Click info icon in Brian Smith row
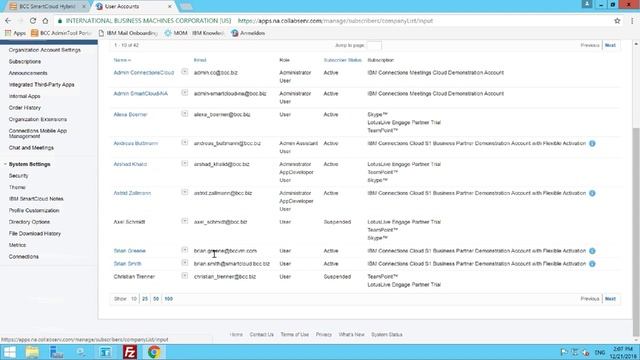Screen dimensions: 640x360 [x=592, y=264]
